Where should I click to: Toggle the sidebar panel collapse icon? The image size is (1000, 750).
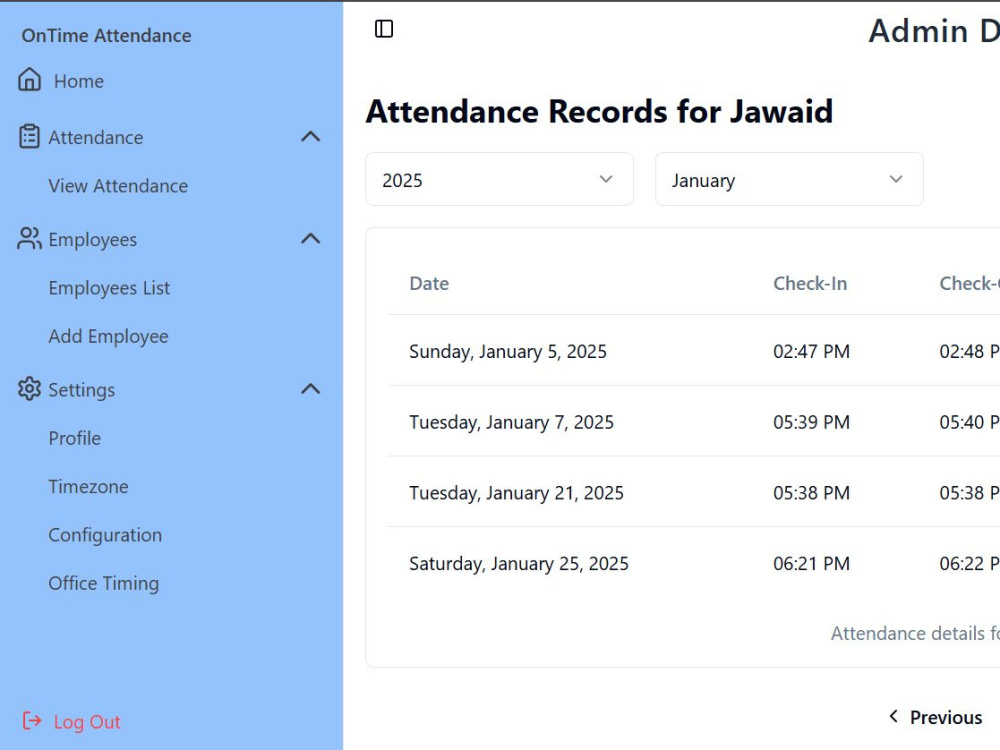pos(383,30)
